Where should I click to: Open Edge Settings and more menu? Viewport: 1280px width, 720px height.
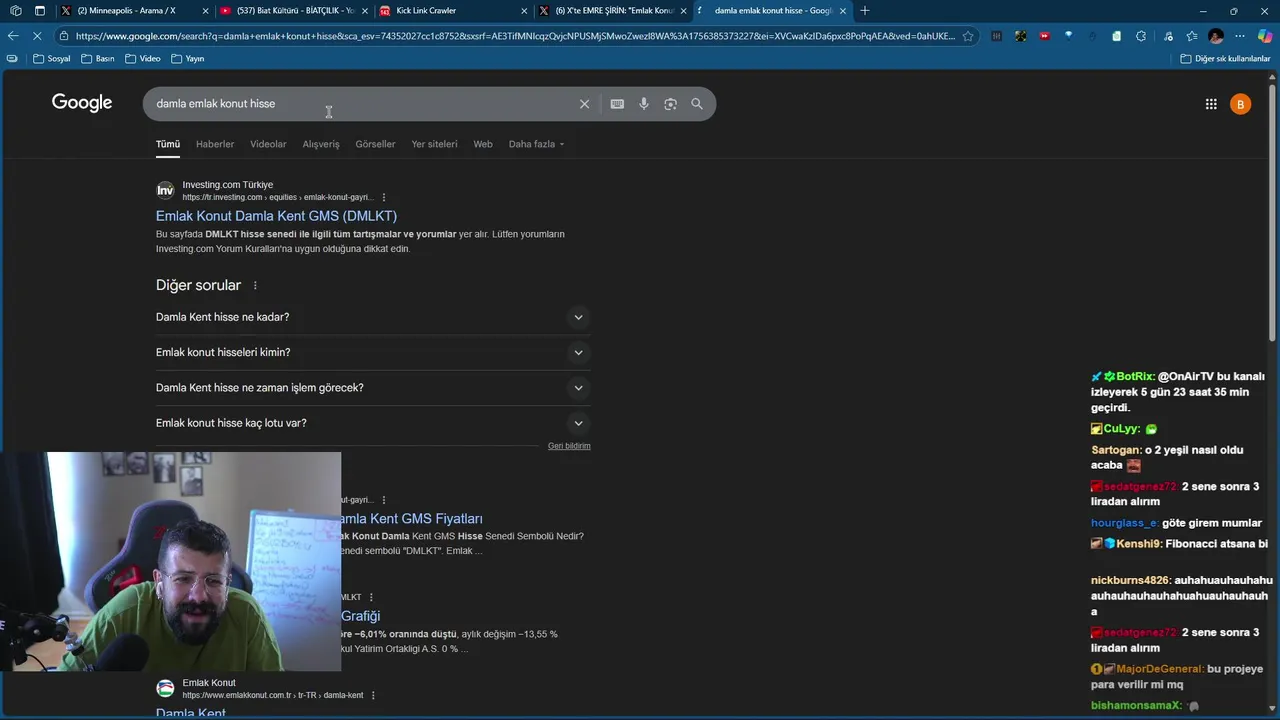coord(1241,36)
